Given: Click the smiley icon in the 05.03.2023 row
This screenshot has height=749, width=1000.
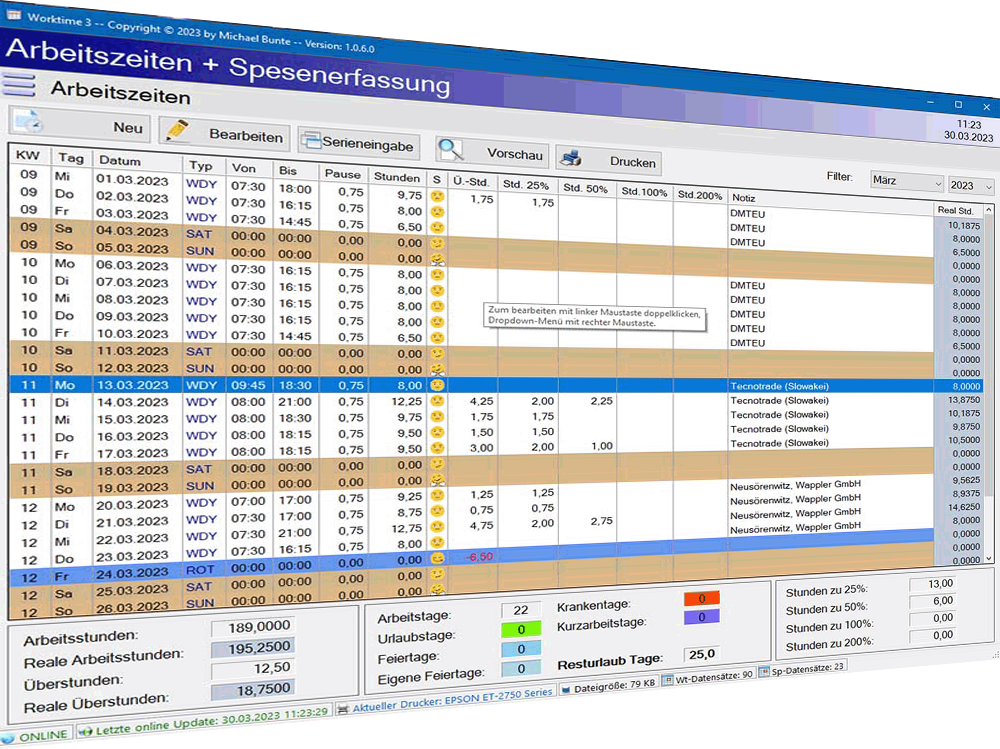Looking at the screenshot, I should [437, 259].
